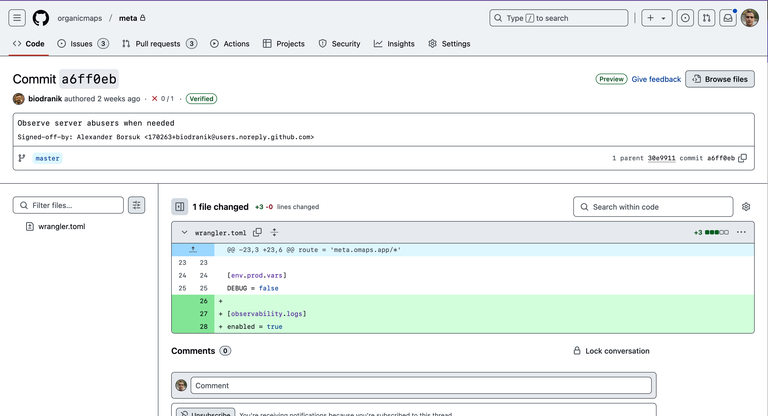Open notifications inbox icon
Viewport: 768px width, 416px height.
(728, 18)
